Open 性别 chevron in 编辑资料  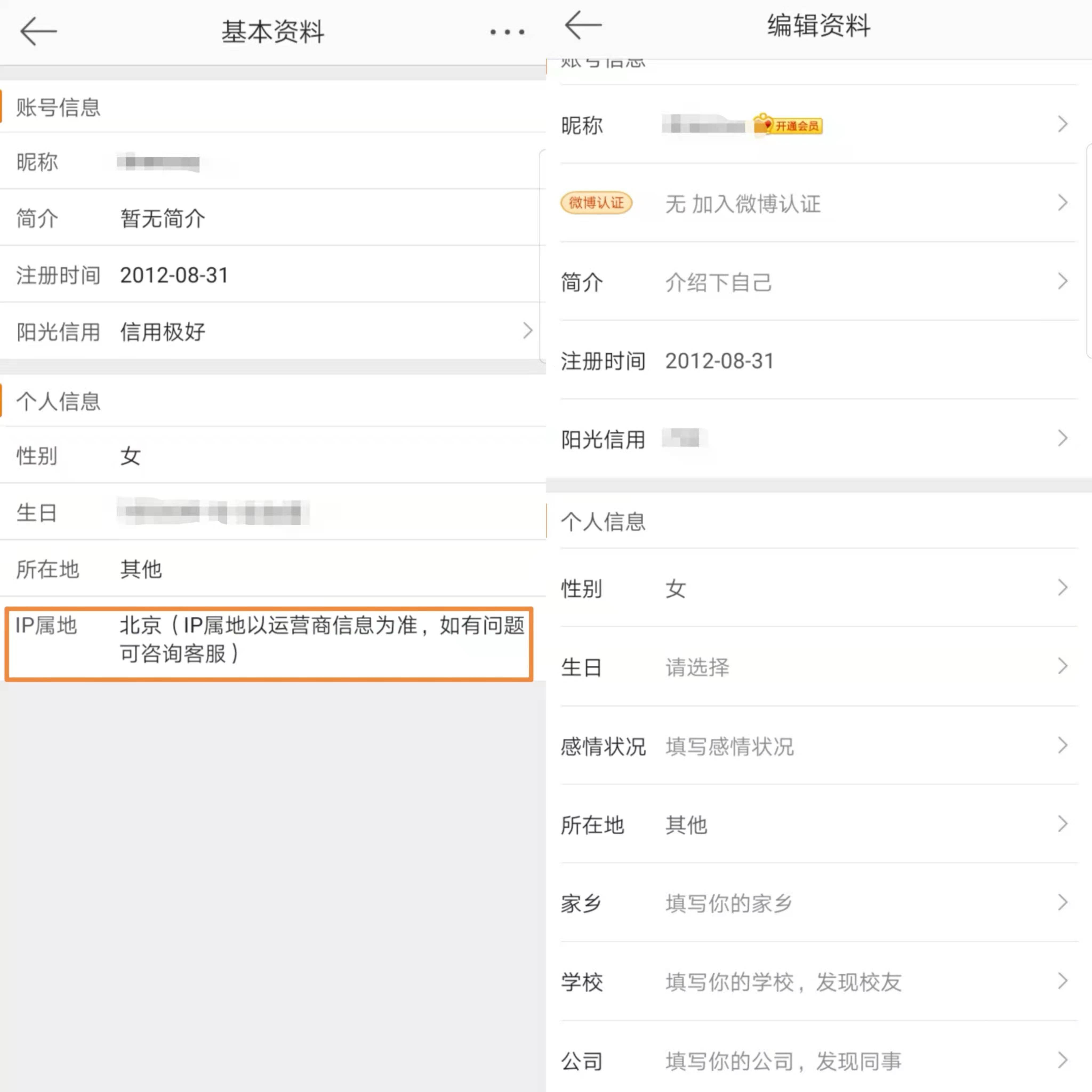pos(1063,588)
